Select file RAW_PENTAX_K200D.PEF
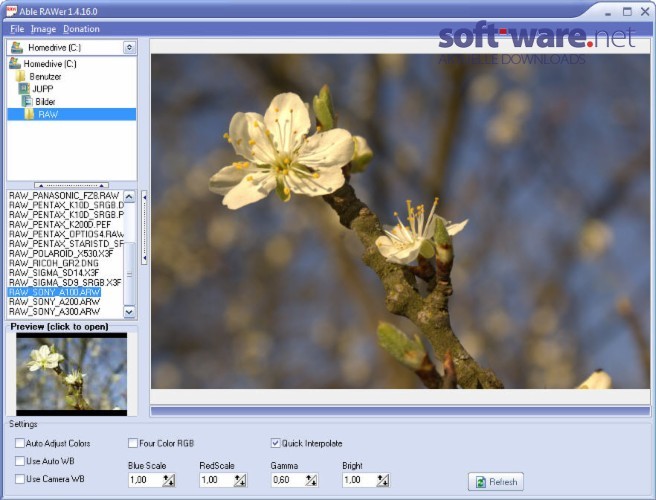 click(60, 224)
